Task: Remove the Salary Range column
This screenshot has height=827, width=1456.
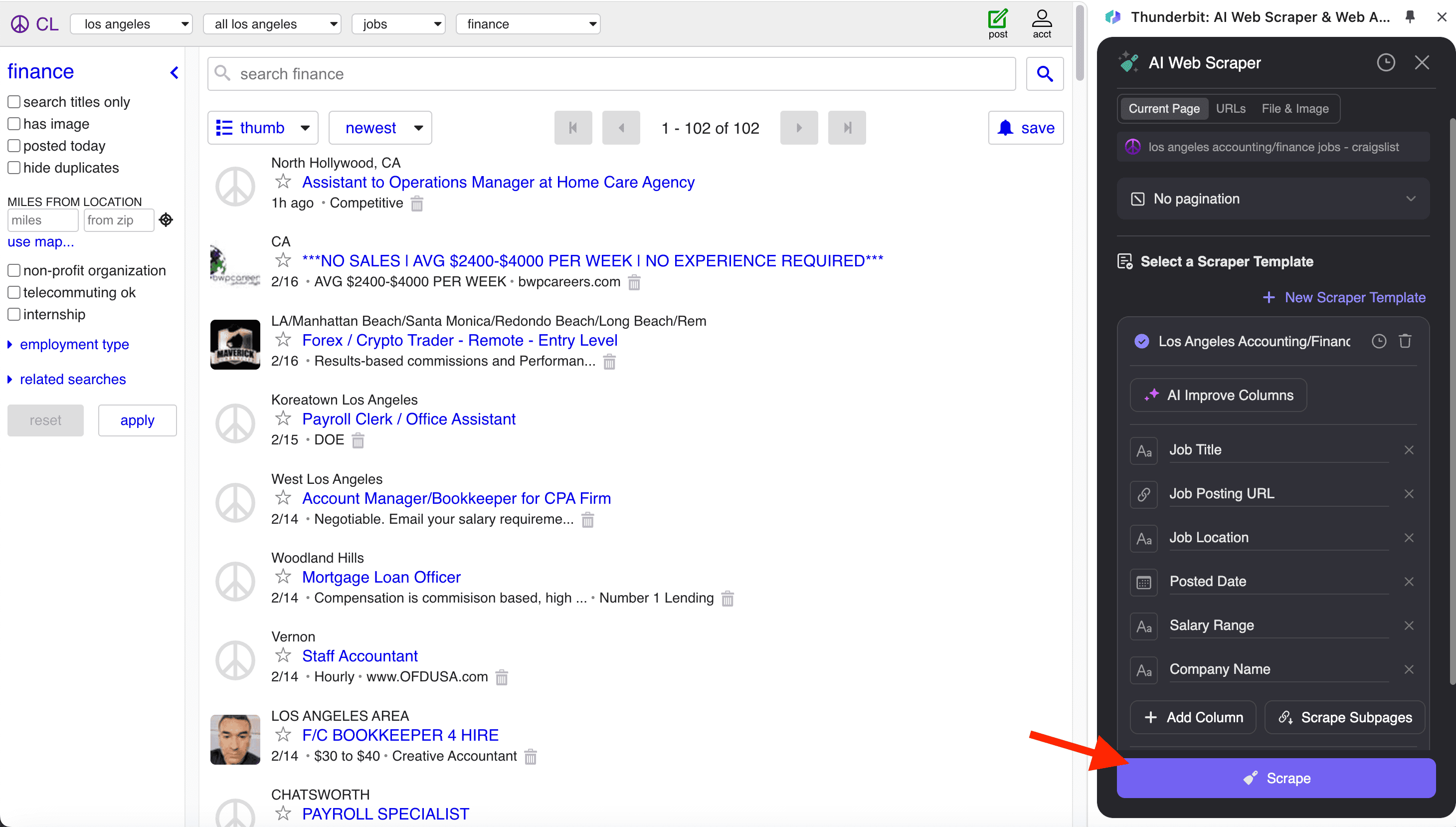Action: point(1408,625)
